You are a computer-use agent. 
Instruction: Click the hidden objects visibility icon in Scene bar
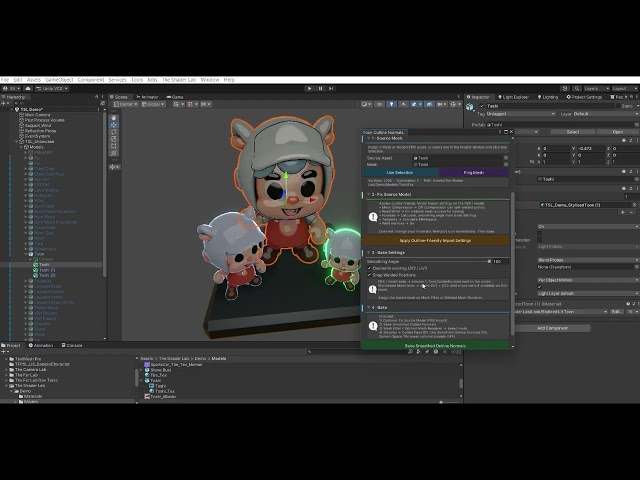tap(429, 104)
